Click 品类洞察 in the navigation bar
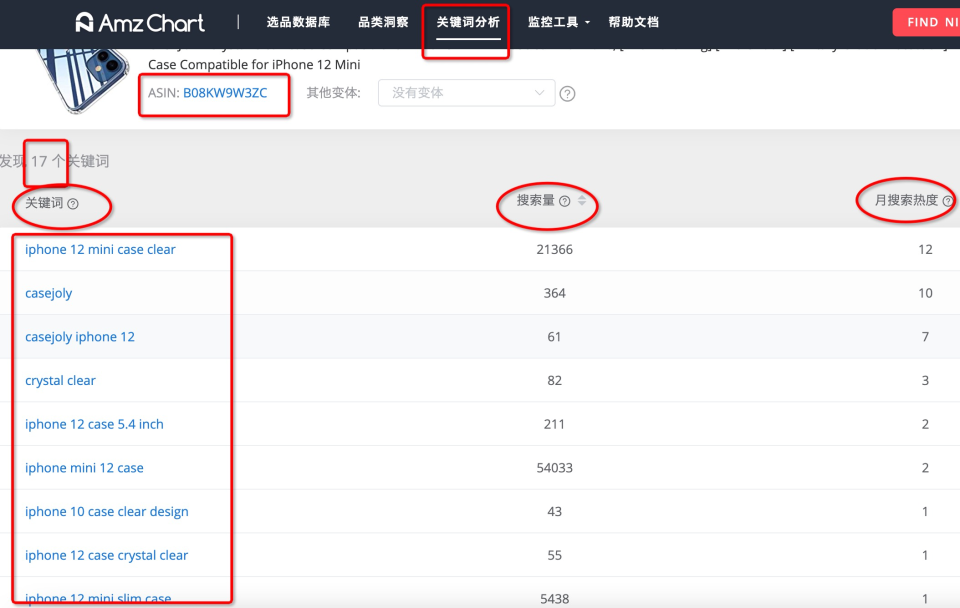 [381, 22]
